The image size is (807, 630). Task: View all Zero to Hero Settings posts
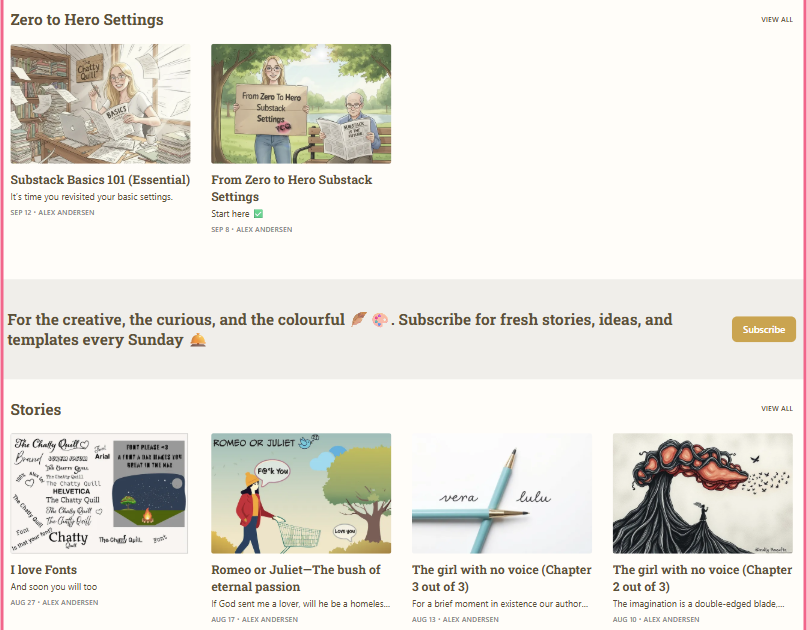point(777,20)
